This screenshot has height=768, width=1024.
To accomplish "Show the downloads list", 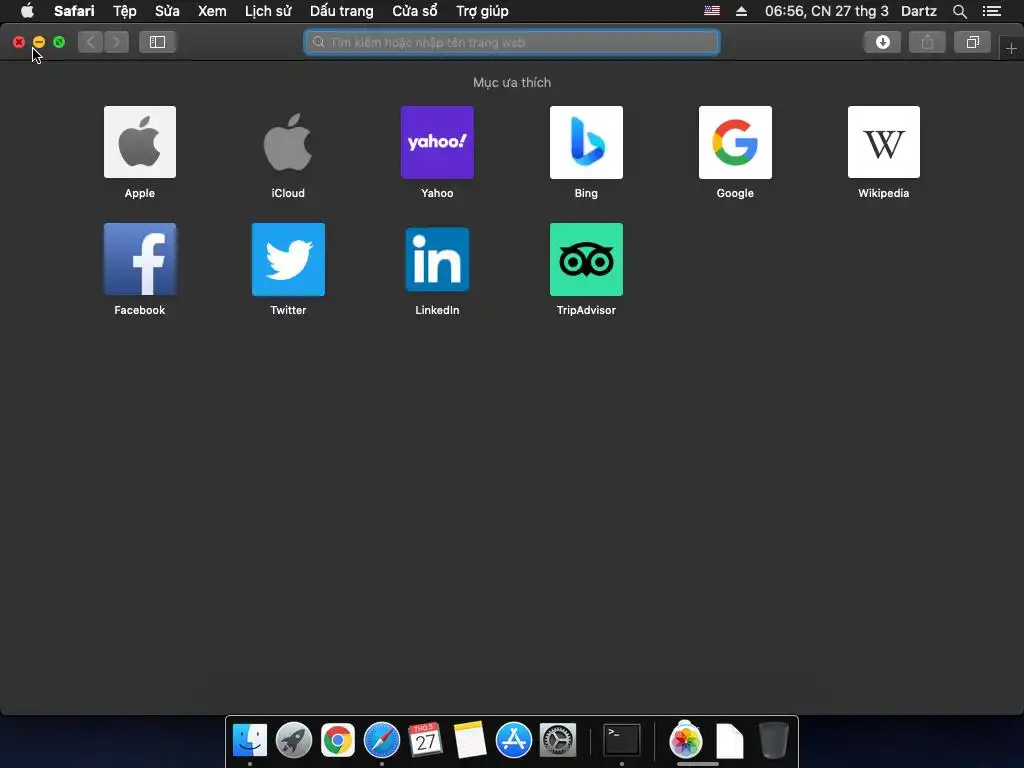I will pyautogui.click(x=882, y=42).
